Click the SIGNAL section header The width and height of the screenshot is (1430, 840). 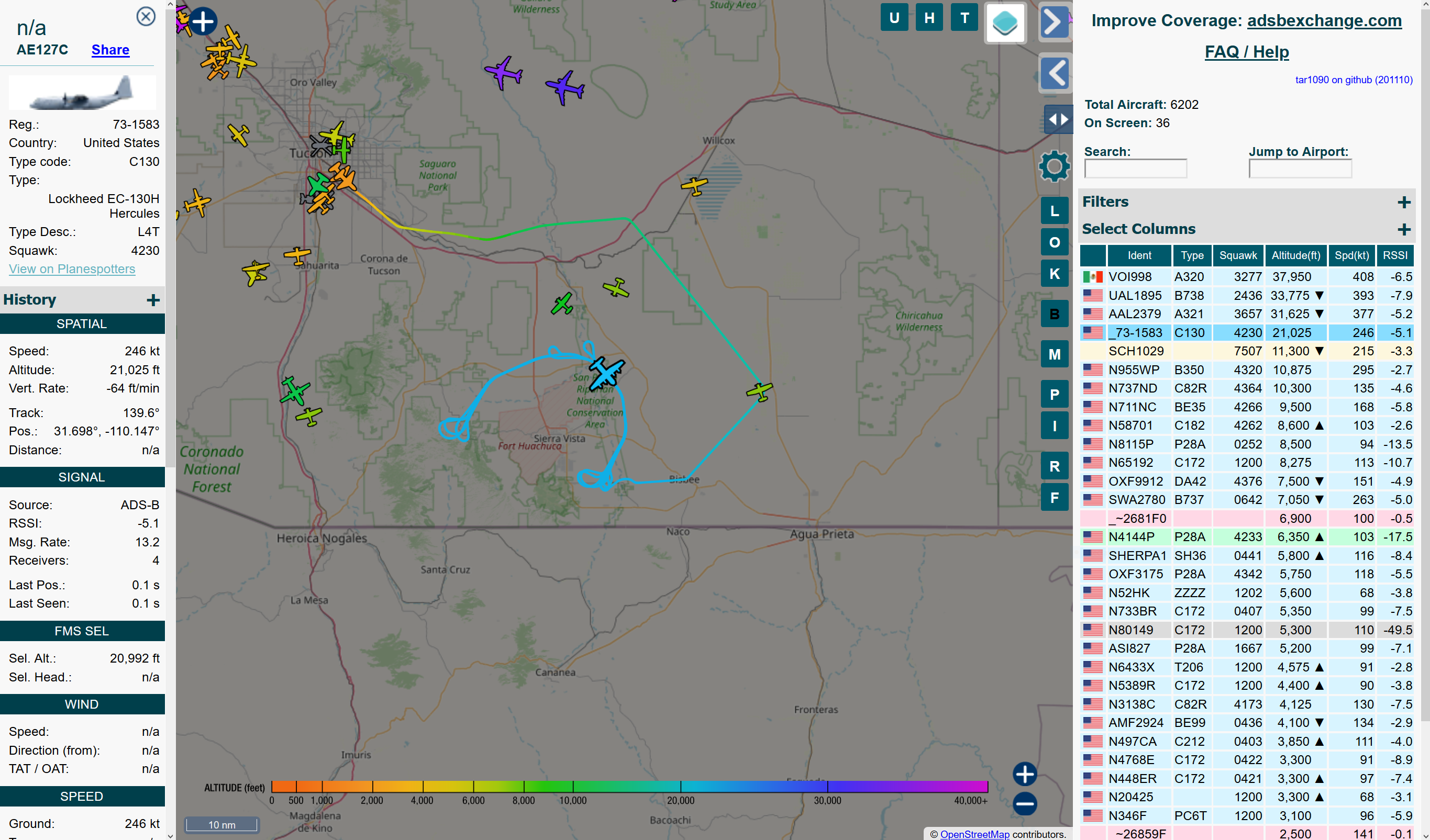82,477
